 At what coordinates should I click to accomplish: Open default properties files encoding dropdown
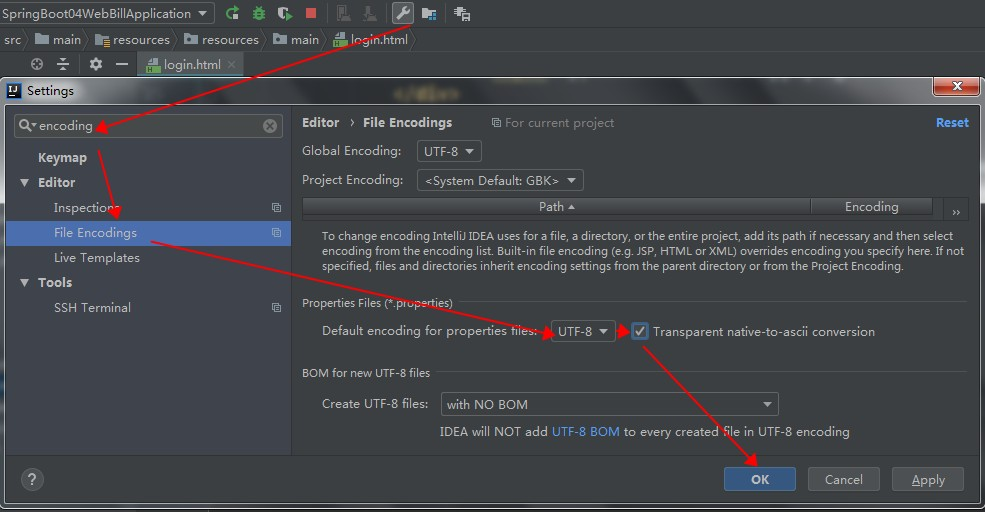pyautogui.click(x=583, y=331)
